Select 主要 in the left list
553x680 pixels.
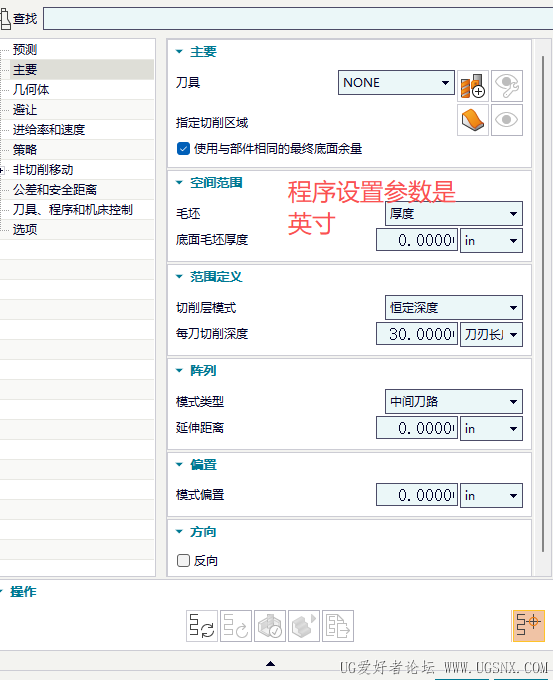(25, 69)
